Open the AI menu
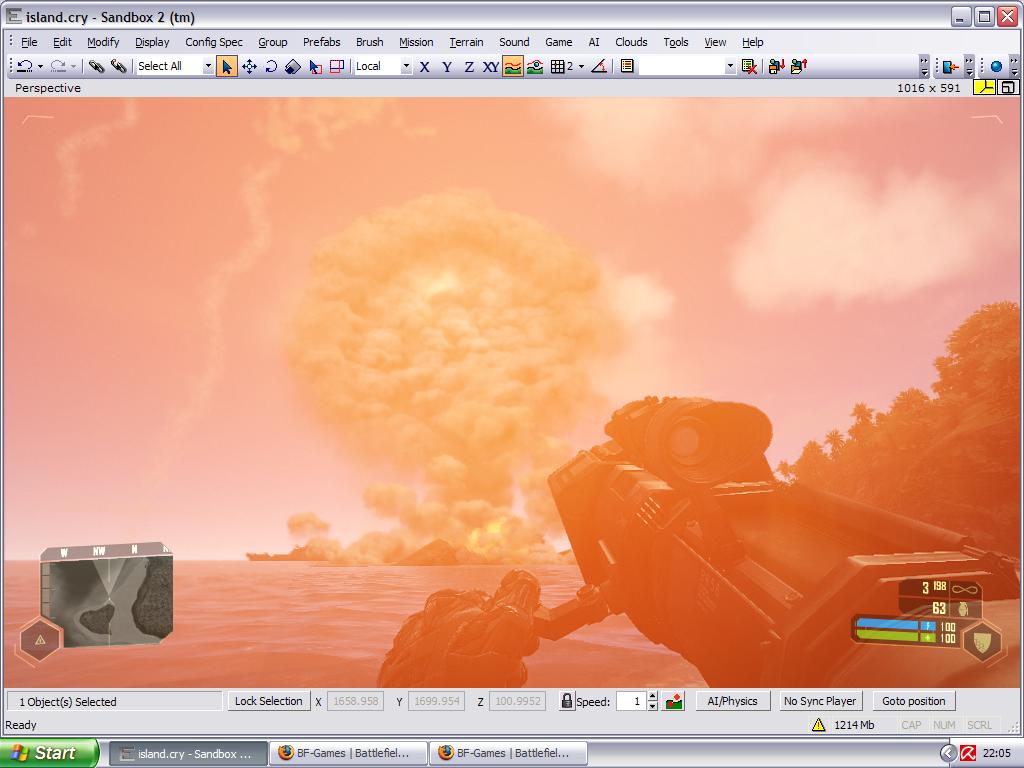The width and height of the screenshot is (1024, 768). pos(594,42)
